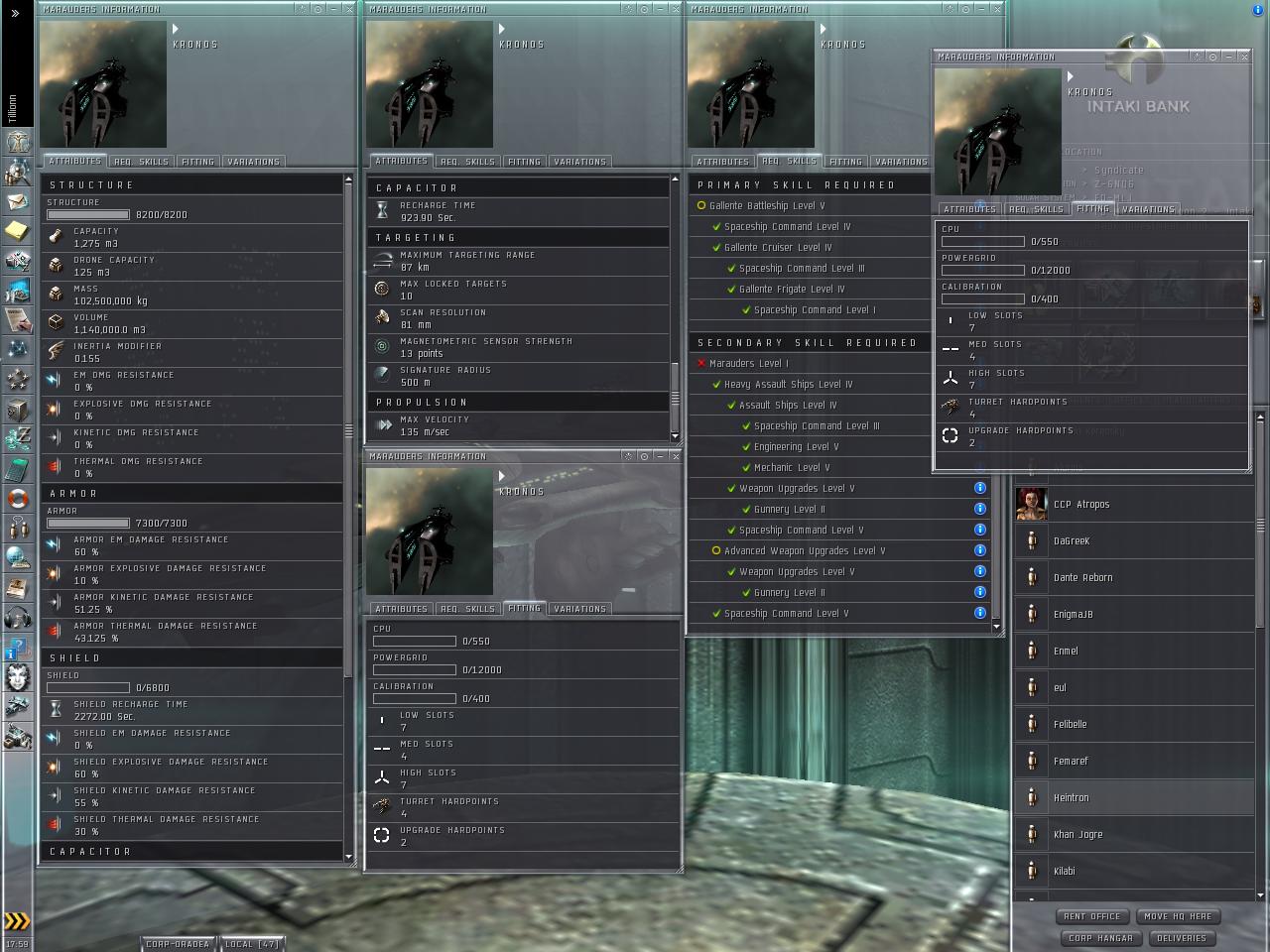Open Variations tab in lower-middle Fitting window
The image size is (1270, 952).
[x=579, y=609]
